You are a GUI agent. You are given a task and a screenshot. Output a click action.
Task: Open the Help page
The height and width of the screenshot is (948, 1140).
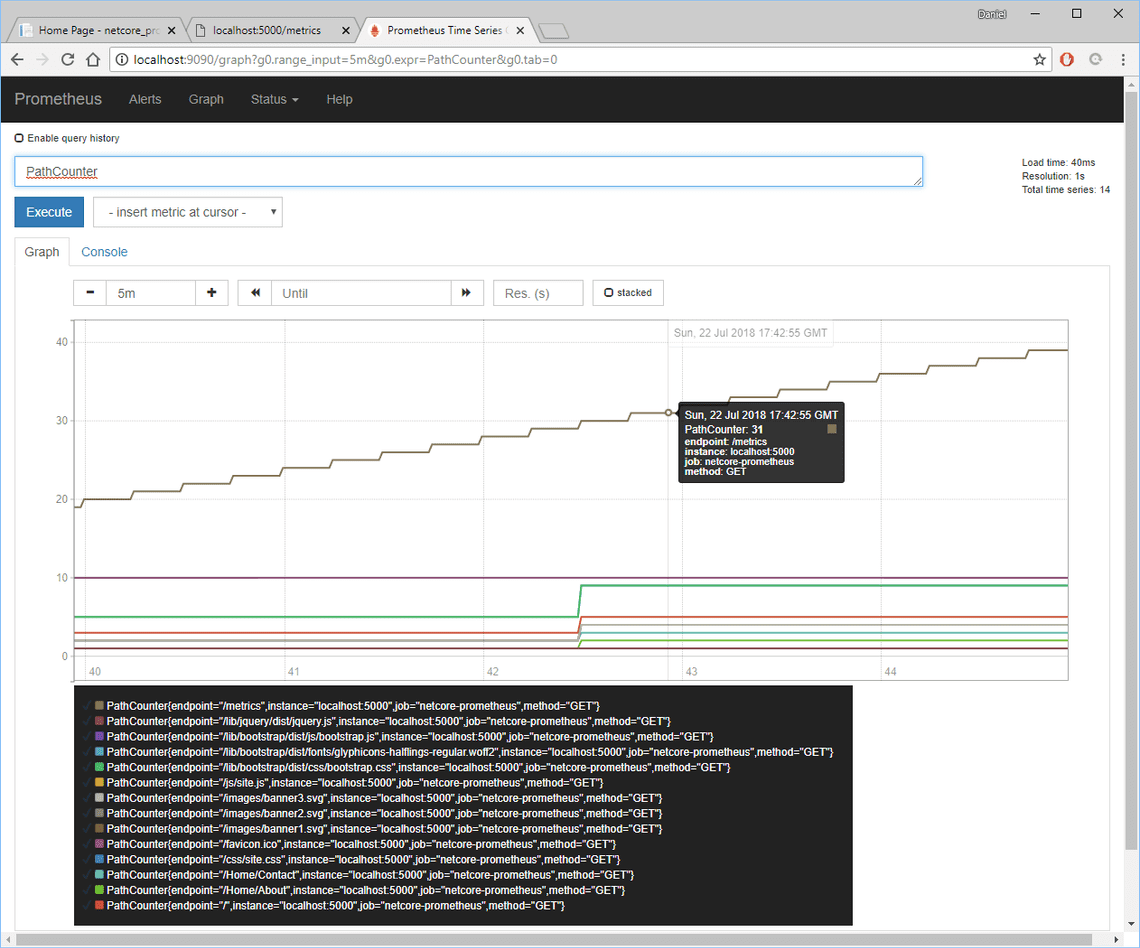(339, 99)
